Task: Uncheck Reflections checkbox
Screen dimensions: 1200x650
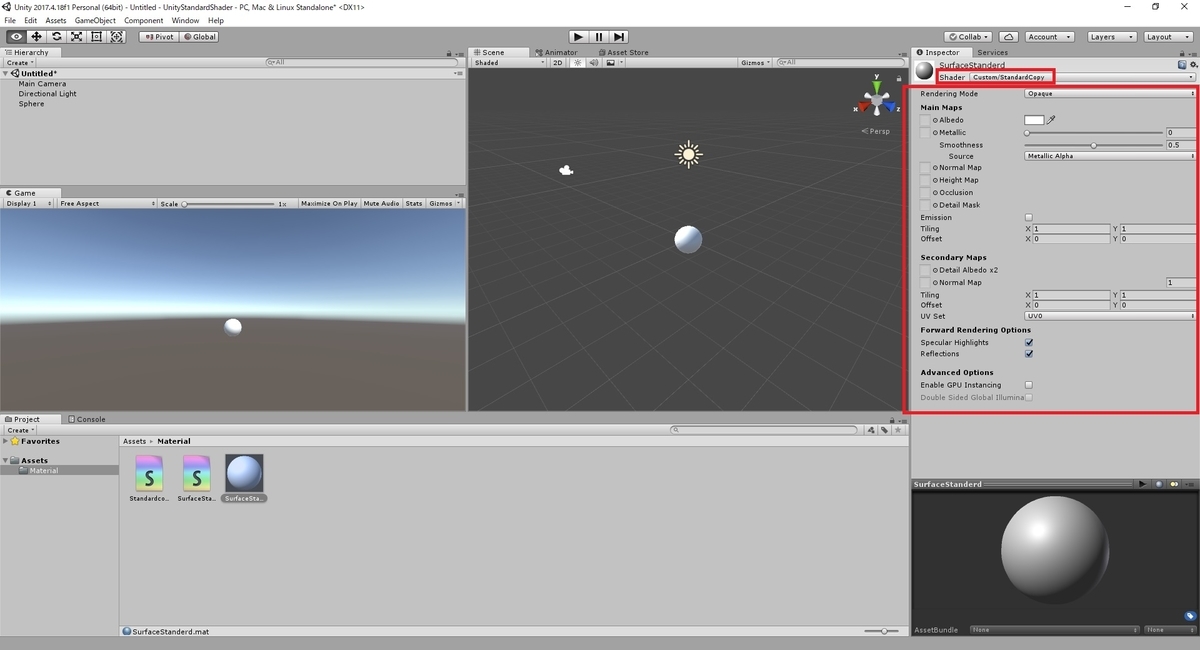Action: tap(1029, 353)
